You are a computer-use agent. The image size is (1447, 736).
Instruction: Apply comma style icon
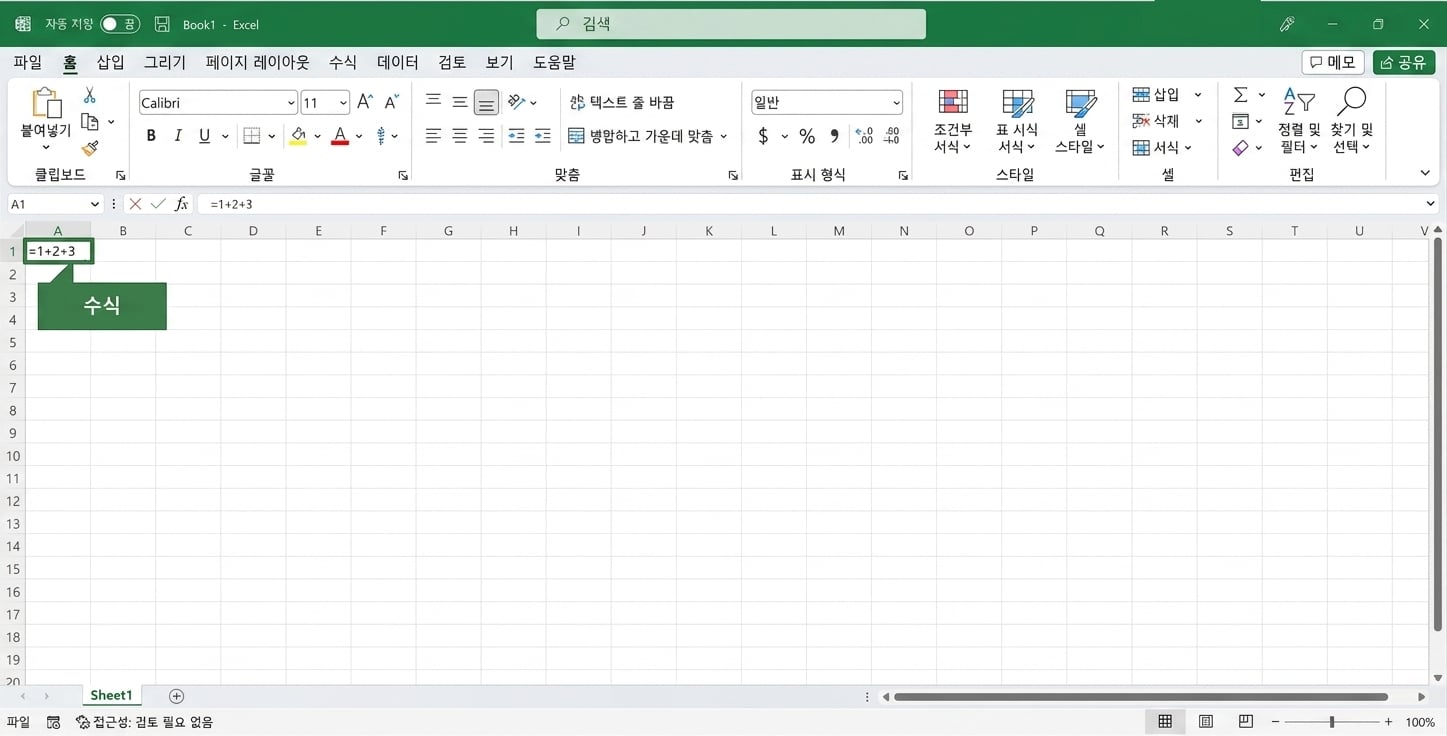(835, 136)
